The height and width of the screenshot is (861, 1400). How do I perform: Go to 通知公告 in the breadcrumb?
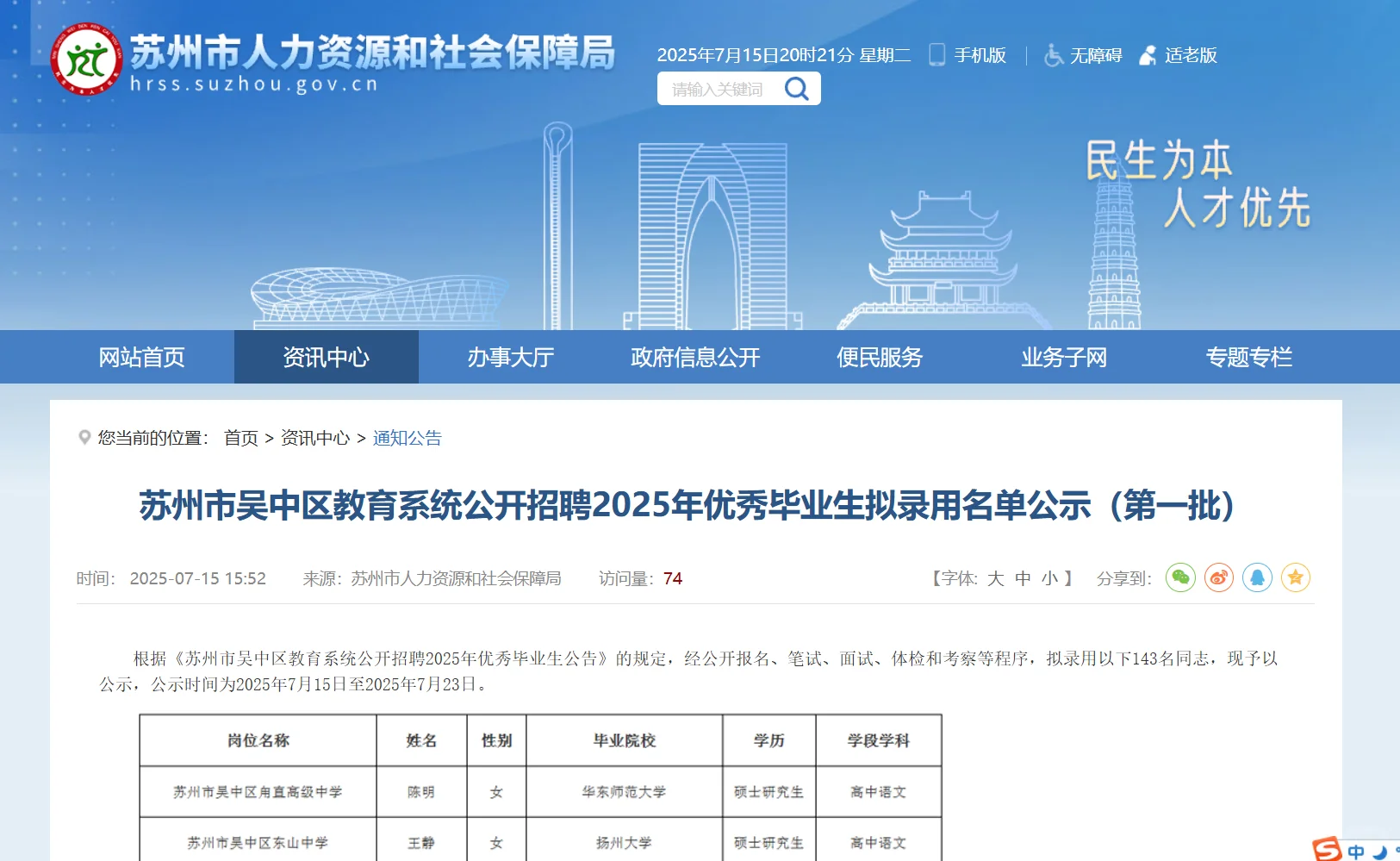tap(407, 438)
